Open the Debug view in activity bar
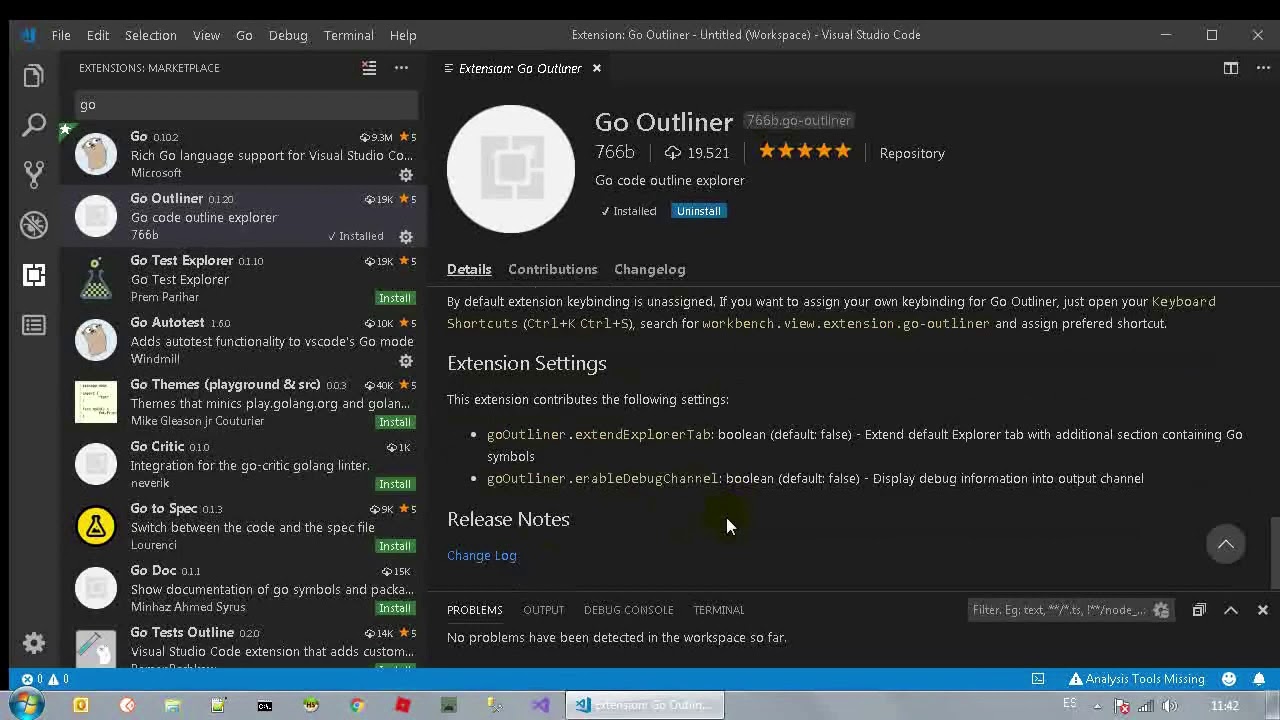This screenshot has width=1280, height=720. pos(34,225)
